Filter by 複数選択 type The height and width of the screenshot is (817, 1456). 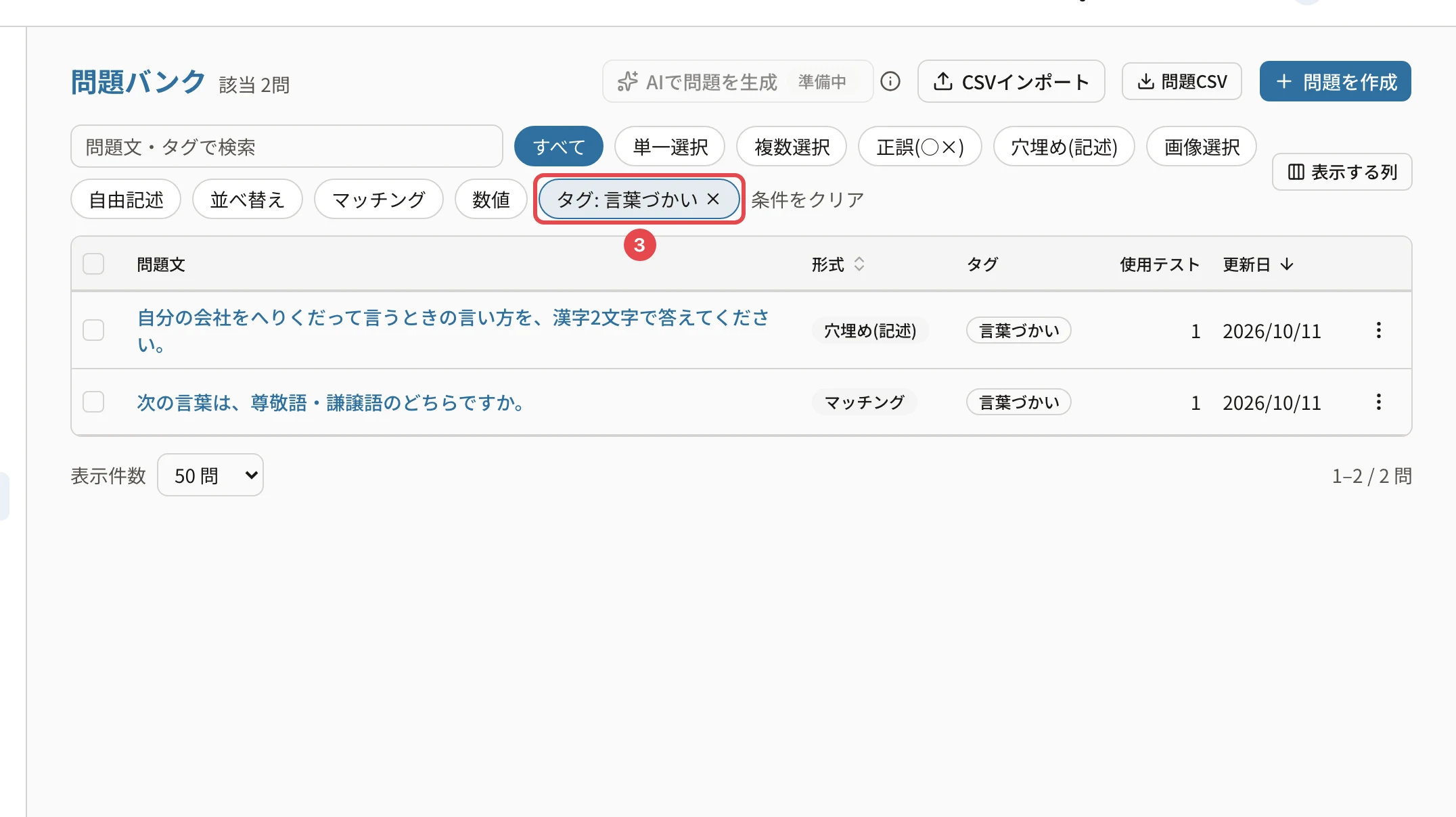(792, 146)
